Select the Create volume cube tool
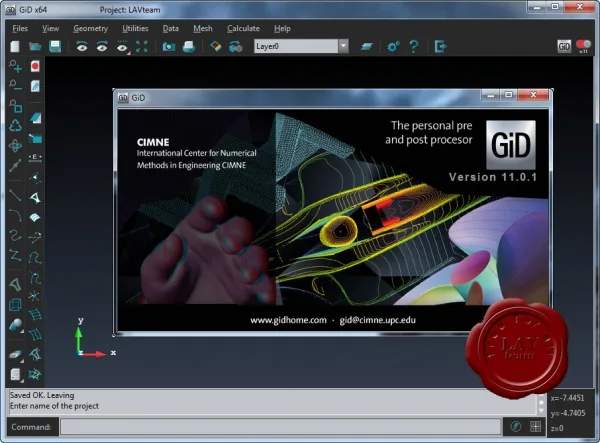The width and height of the screenshot is (600, 443). [x=15, y=305]
